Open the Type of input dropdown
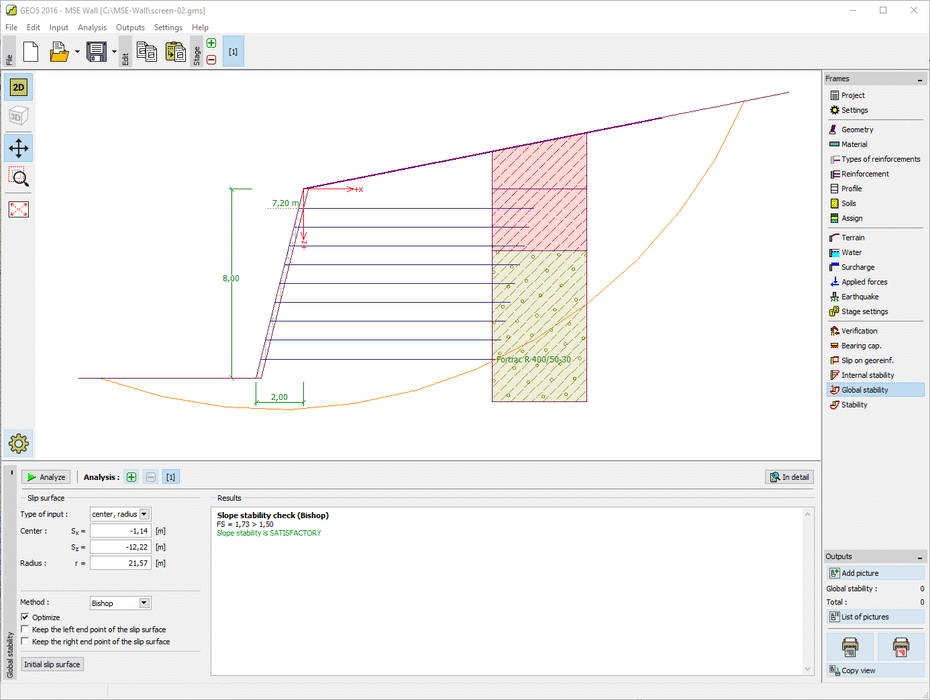Screen dimensions: 930x700 coord(144,513)
